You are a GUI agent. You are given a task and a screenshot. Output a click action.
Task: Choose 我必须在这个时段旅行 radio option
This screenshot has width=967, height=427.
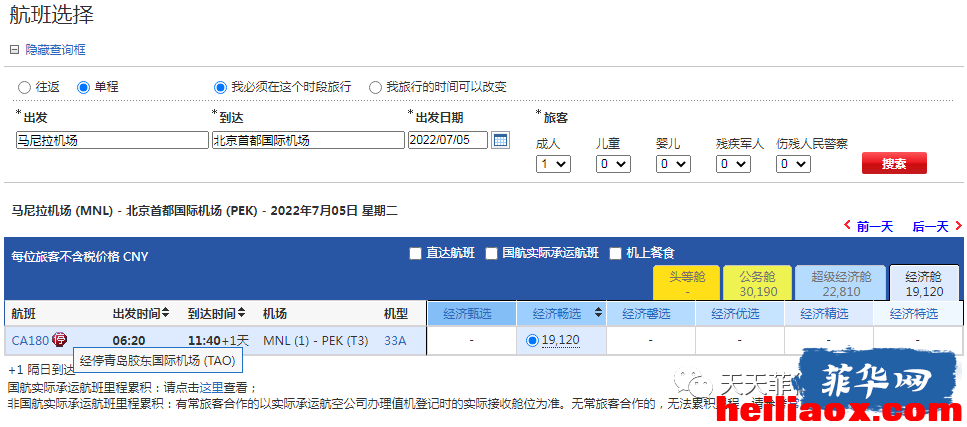(220, 88)
